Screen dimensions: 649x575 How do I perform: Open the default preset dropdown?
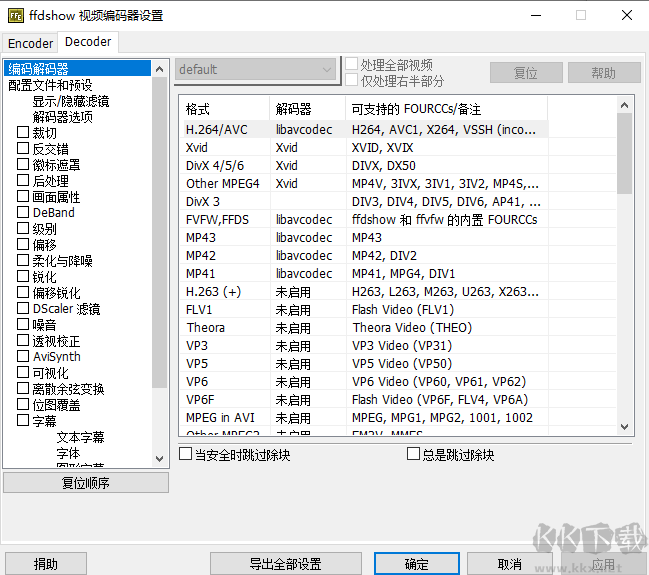pos(256,70)
